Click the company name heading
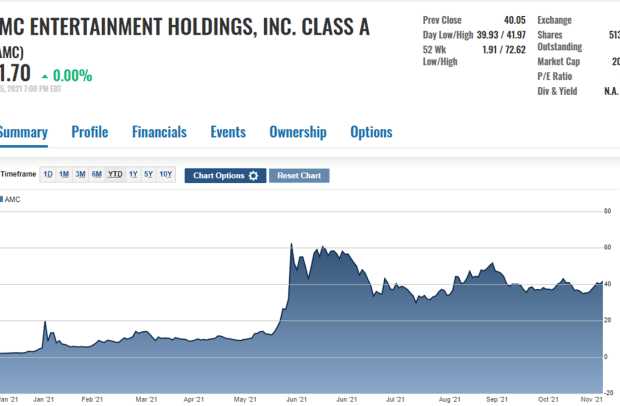Viewport: 620px width, 406px height. 185,27
